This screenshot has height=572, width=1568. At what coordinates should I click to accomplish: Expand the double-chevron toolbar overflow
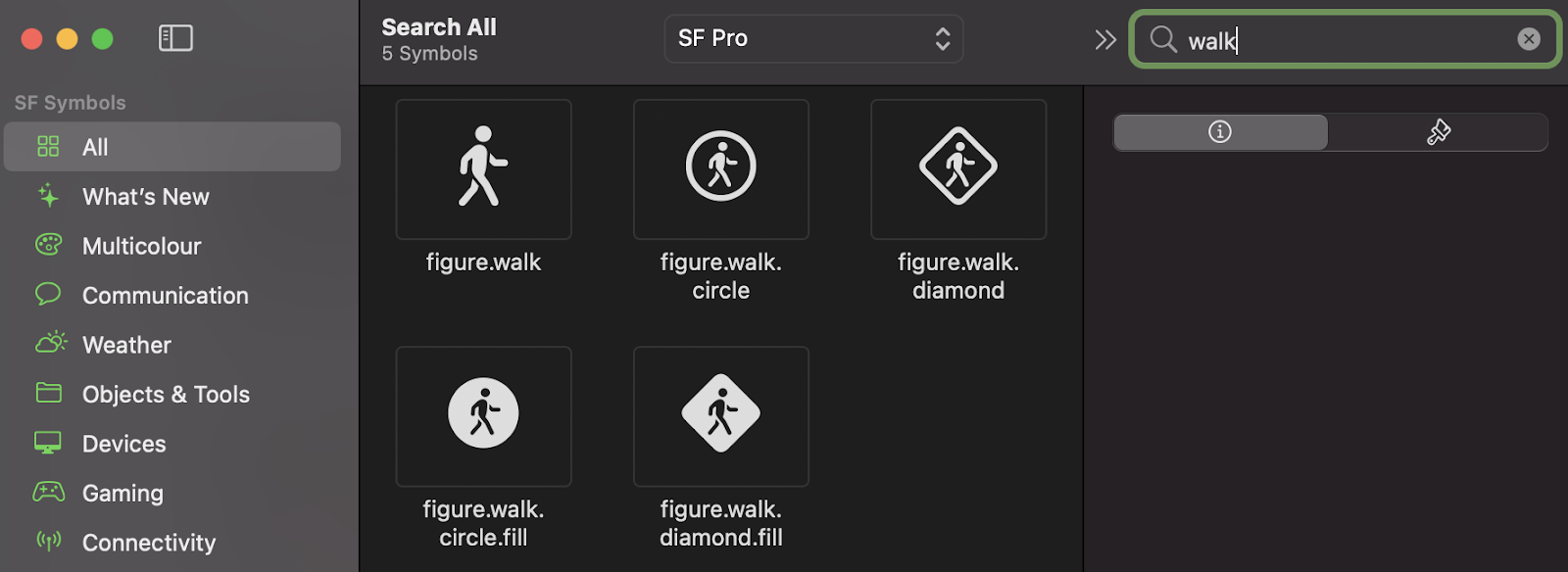point(1105,39)
